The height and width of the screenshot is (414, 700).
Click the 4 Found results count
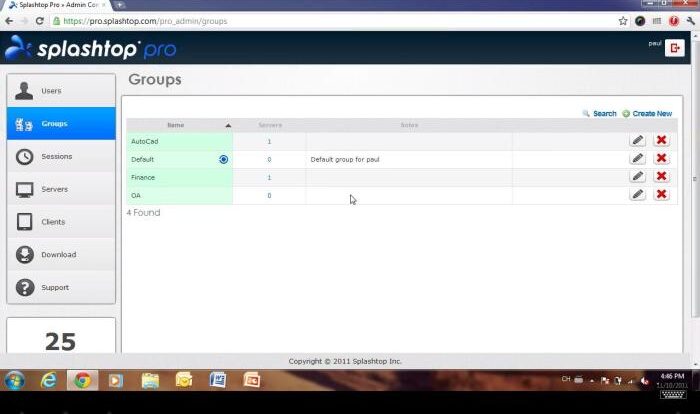point(143,213)
